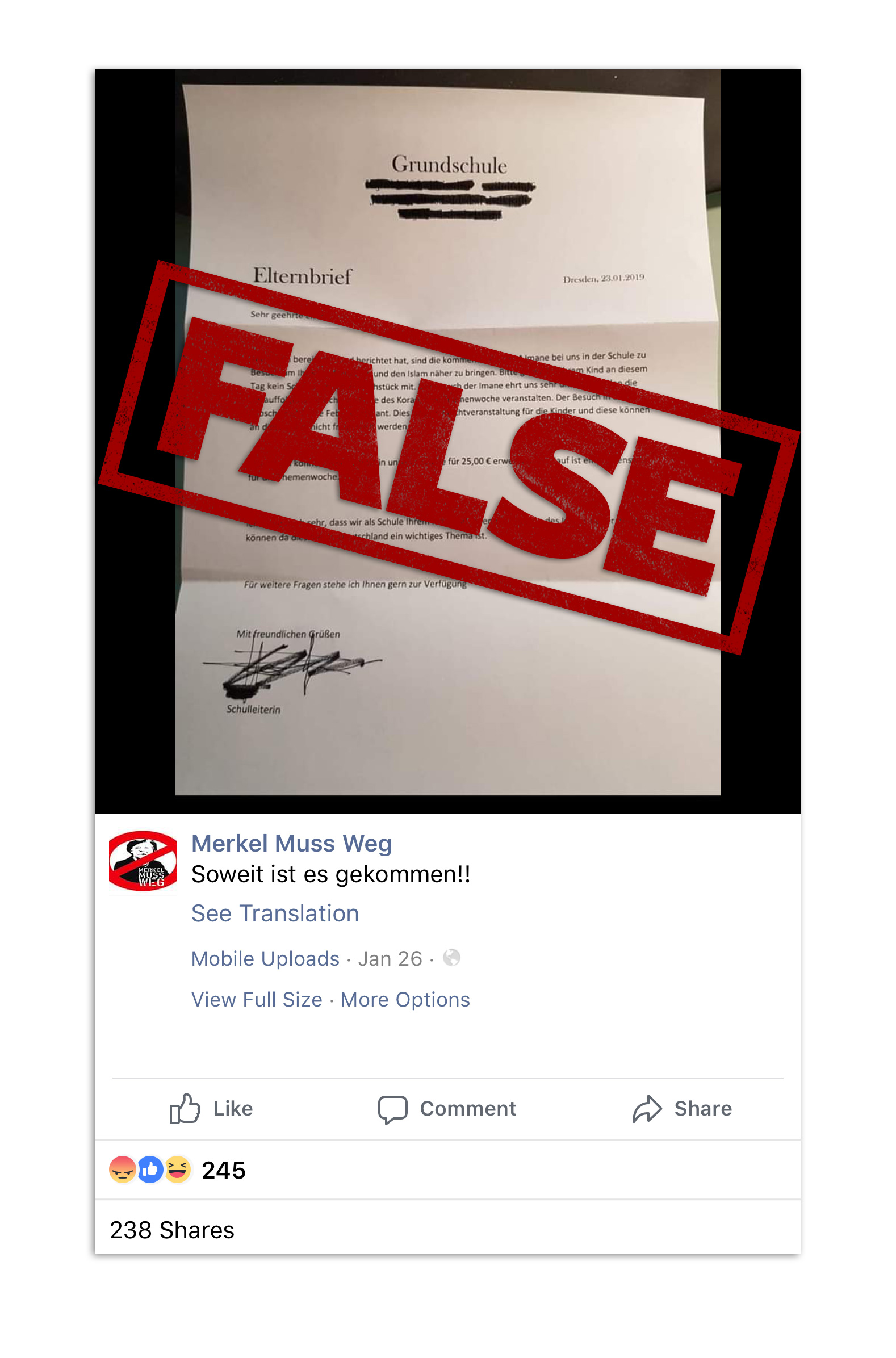This screenshot has height=1358, width=896.
Task: Open More Options
Action: pyautogui.click(x=405, y=999)
